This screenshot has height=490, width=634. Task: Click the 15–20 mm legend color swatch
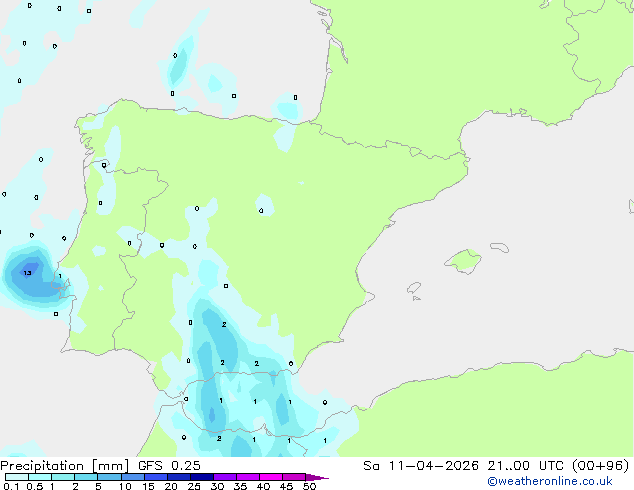click(x=155, y=477)
